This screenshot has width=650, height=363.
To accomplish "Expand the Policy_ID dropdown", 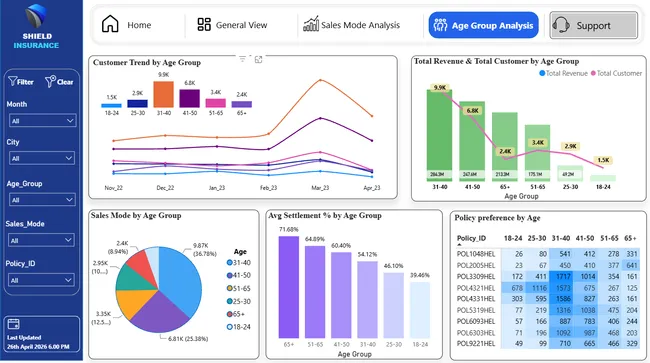I will pos(41,280).
